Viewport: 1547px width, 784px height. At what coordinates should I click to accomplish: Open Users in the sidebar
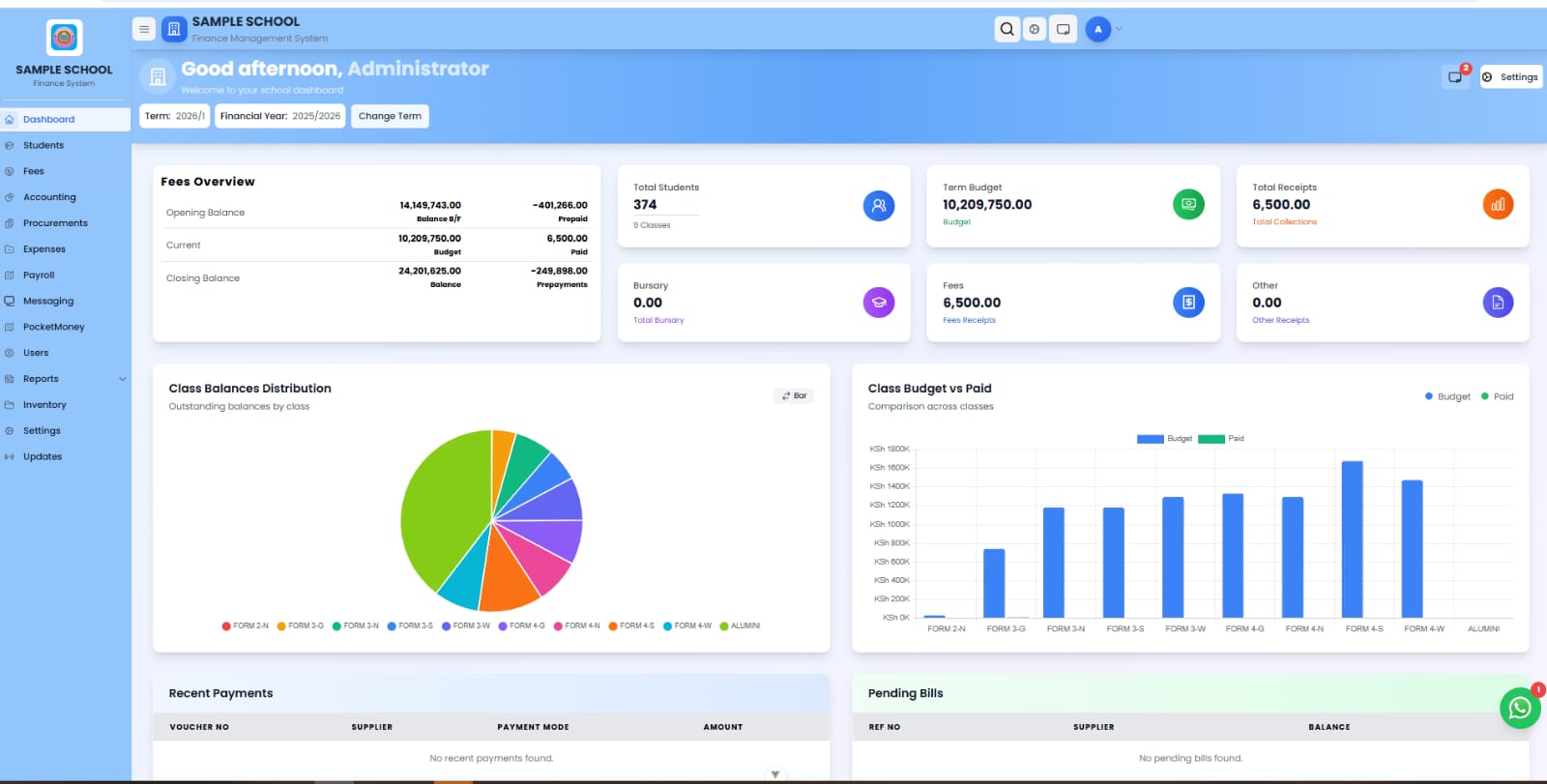tap(65, 353)
